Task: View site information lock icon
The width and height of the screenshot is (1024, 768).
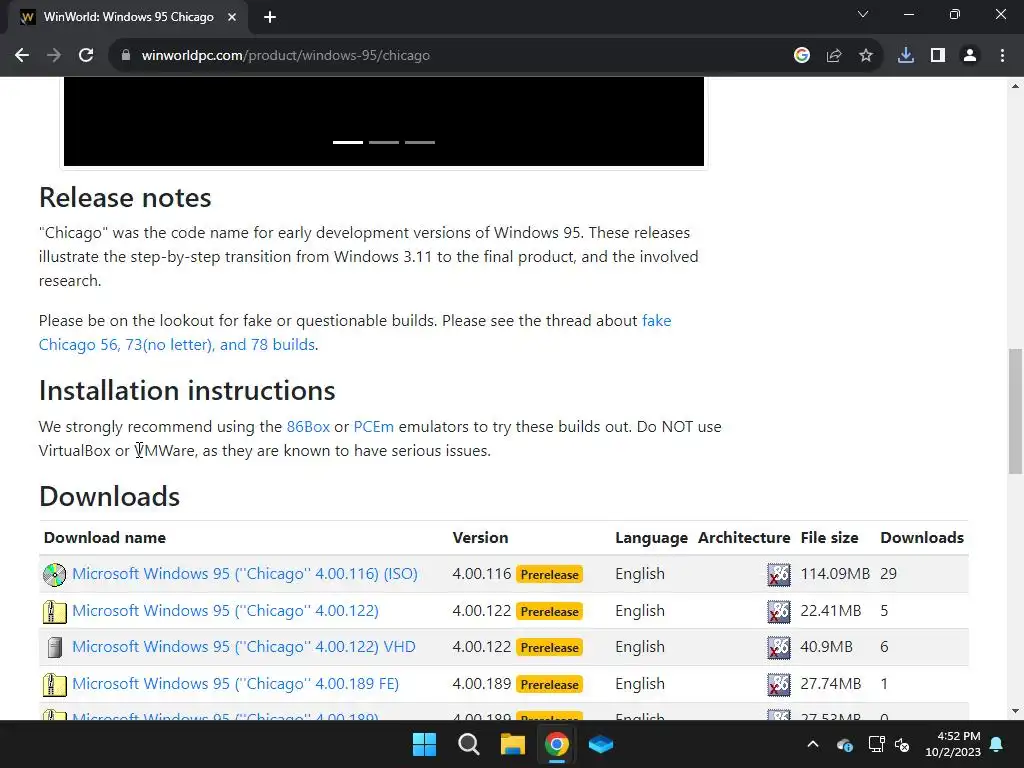Action: [x=126, y=56]
